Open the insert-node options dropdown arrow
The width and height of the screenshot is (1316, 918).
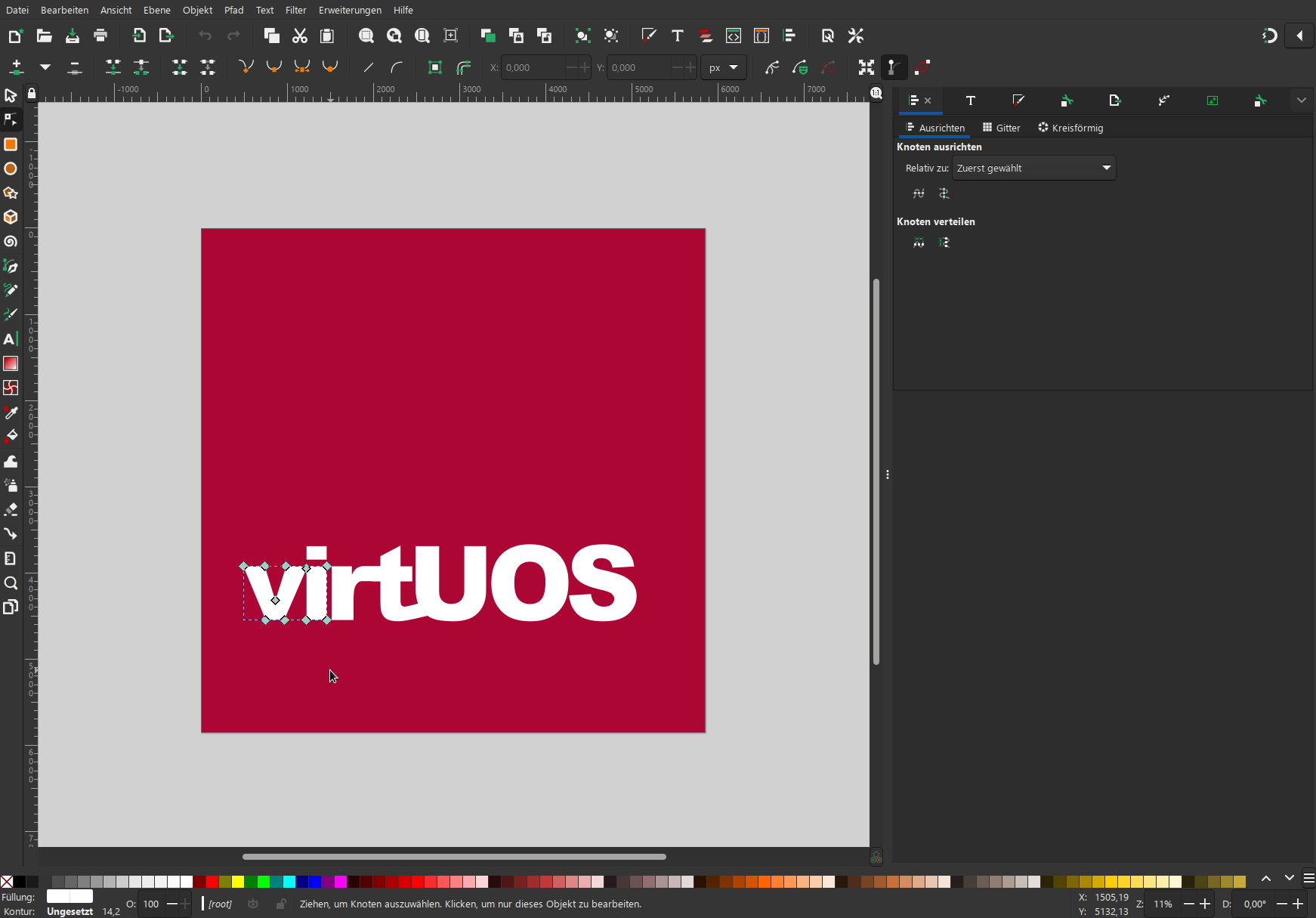[x=45, y=67]
